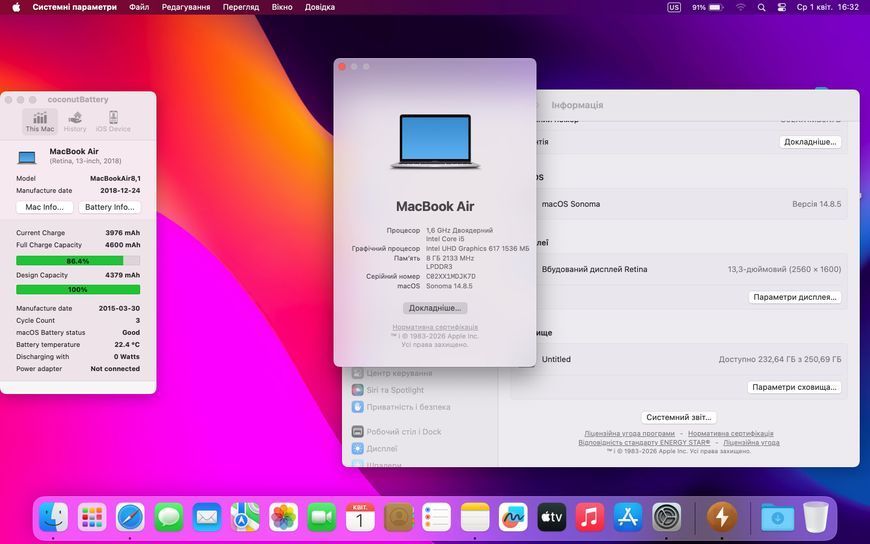This screenshot has width=870, height=544.
Task: Click Системний звіт... button
Action: point(679,417)
